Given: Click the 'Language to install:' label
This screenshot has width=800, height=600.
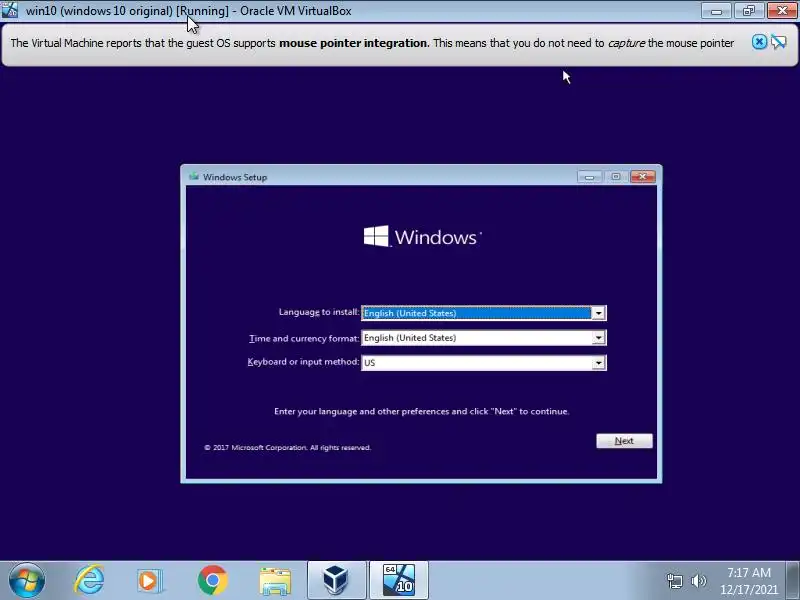Looking at the screenshot, I should (x=319, y=312).
